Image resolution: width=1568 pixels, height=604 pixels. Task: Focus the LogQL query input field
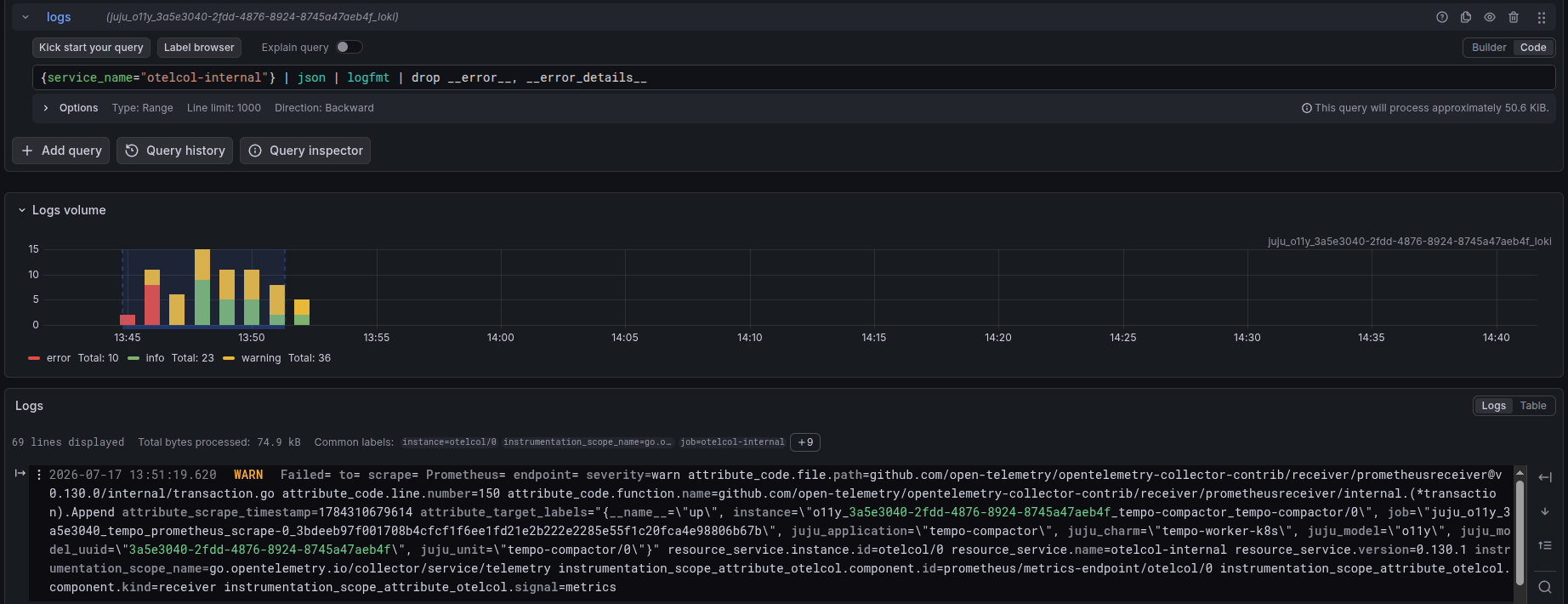coord(793,77)
